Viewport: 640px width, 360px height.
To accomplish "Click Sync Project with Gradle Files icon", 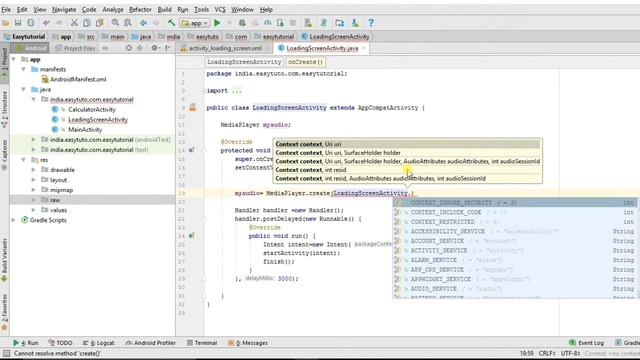I will tap(324, 23).
